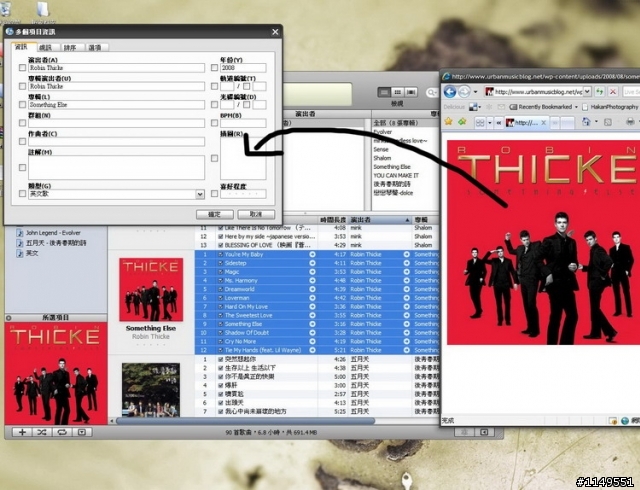Image resolution: width=640 pixels, height=490 pixels.
Task: Open John Legend - Evolver playlist
Action: coord(53,233)
